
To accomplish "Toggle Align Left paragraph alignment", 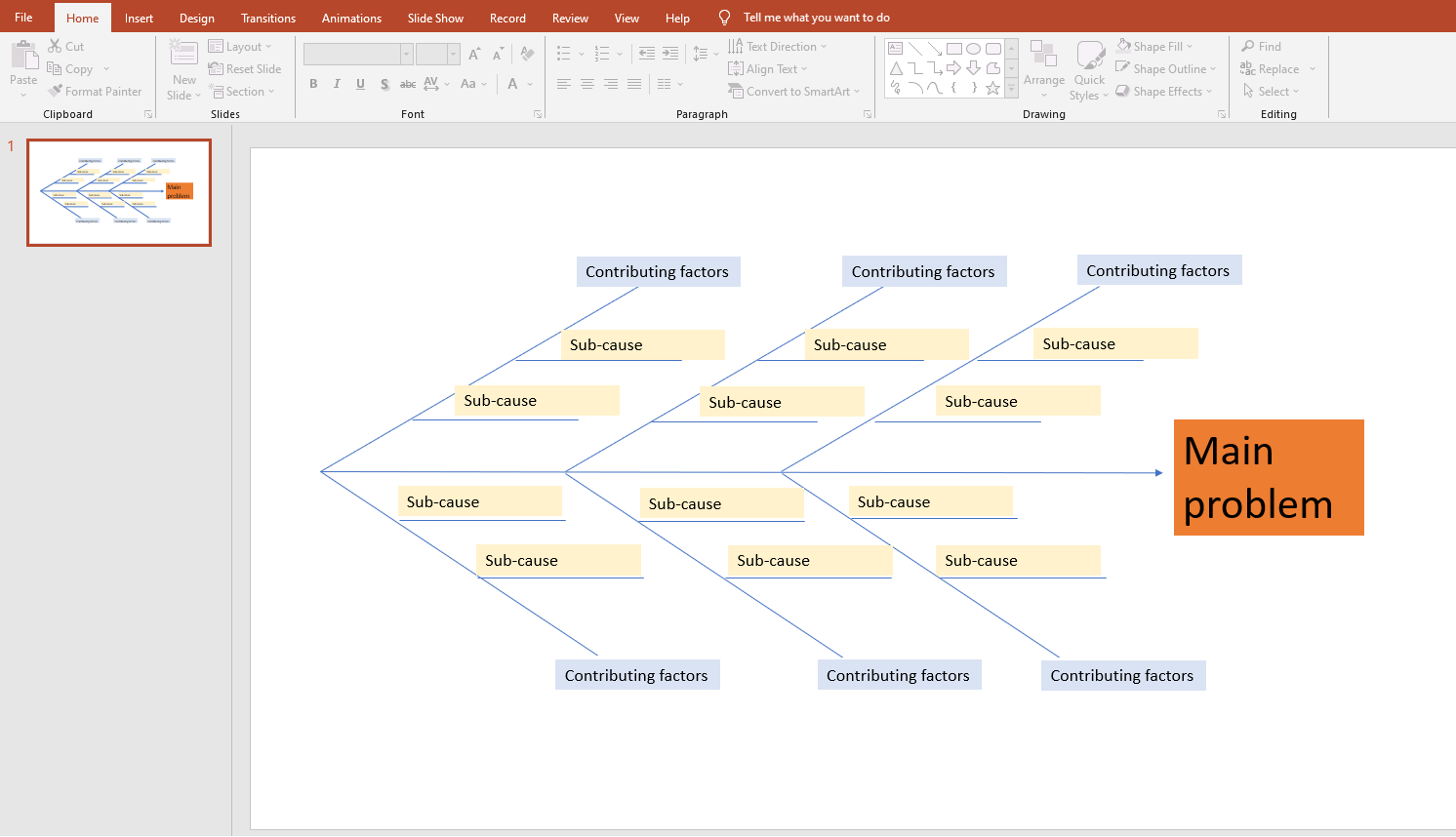I will 564,84.
